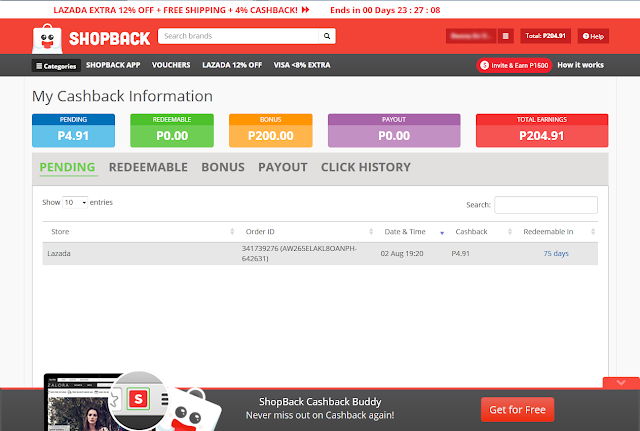Click the Pending P4.91 summary card
Image resolution: width=640 pixels, height=431 pixels.
73,131
